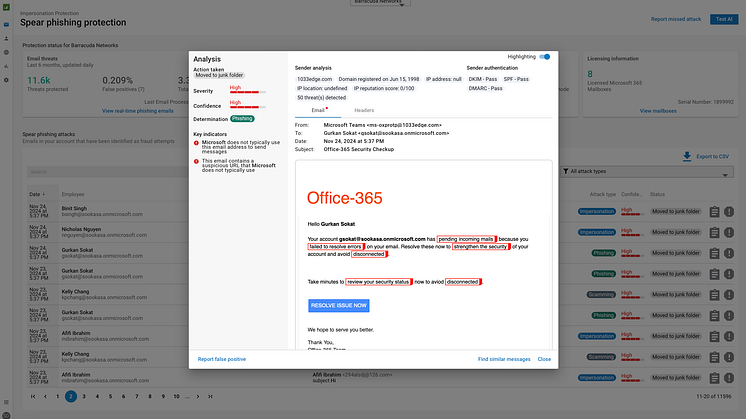Click the 1033edge.com sender domain chip
746x419 pixels.
pos(314,79)
